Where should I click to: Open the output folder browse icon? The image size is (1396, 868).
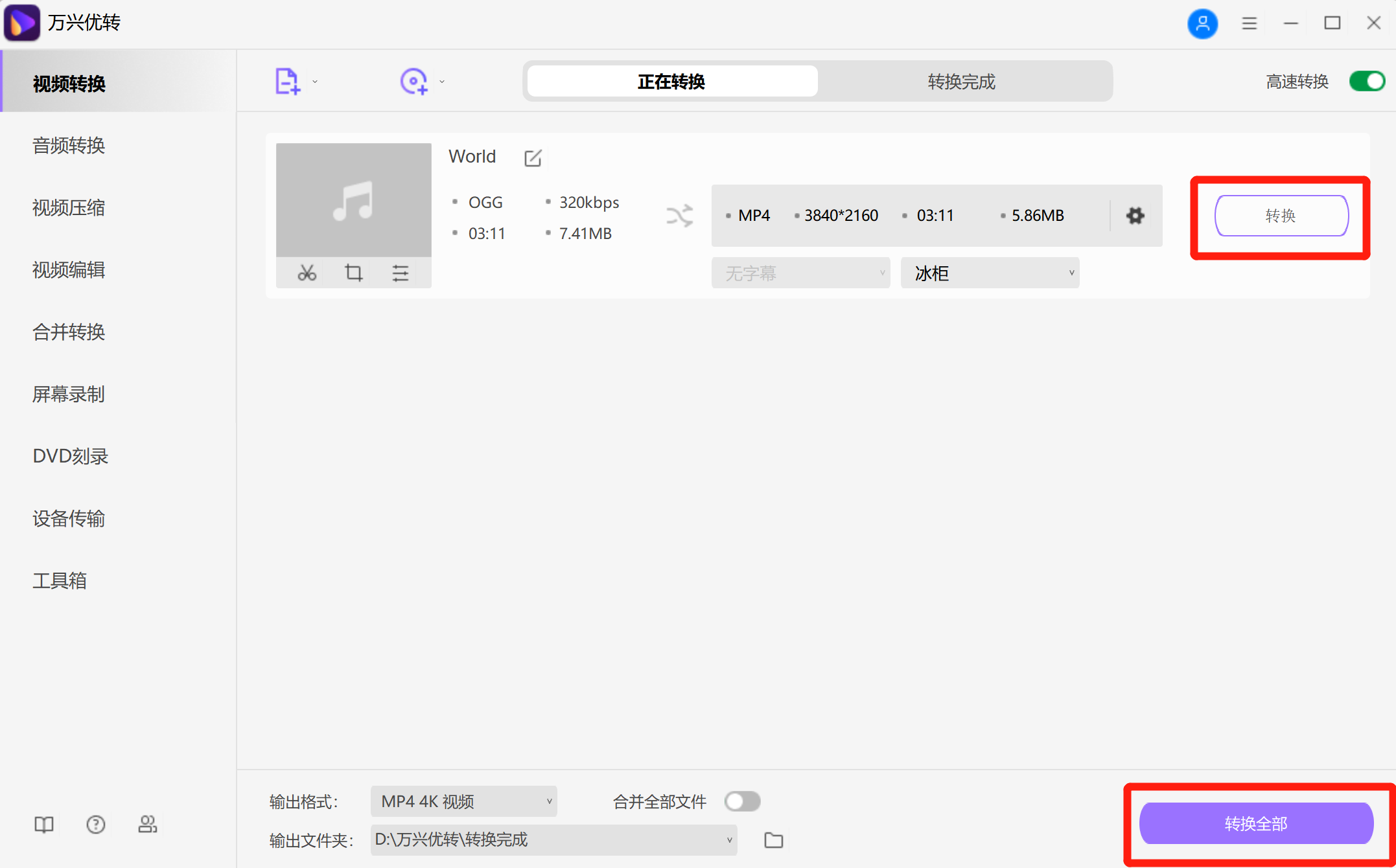773,839
